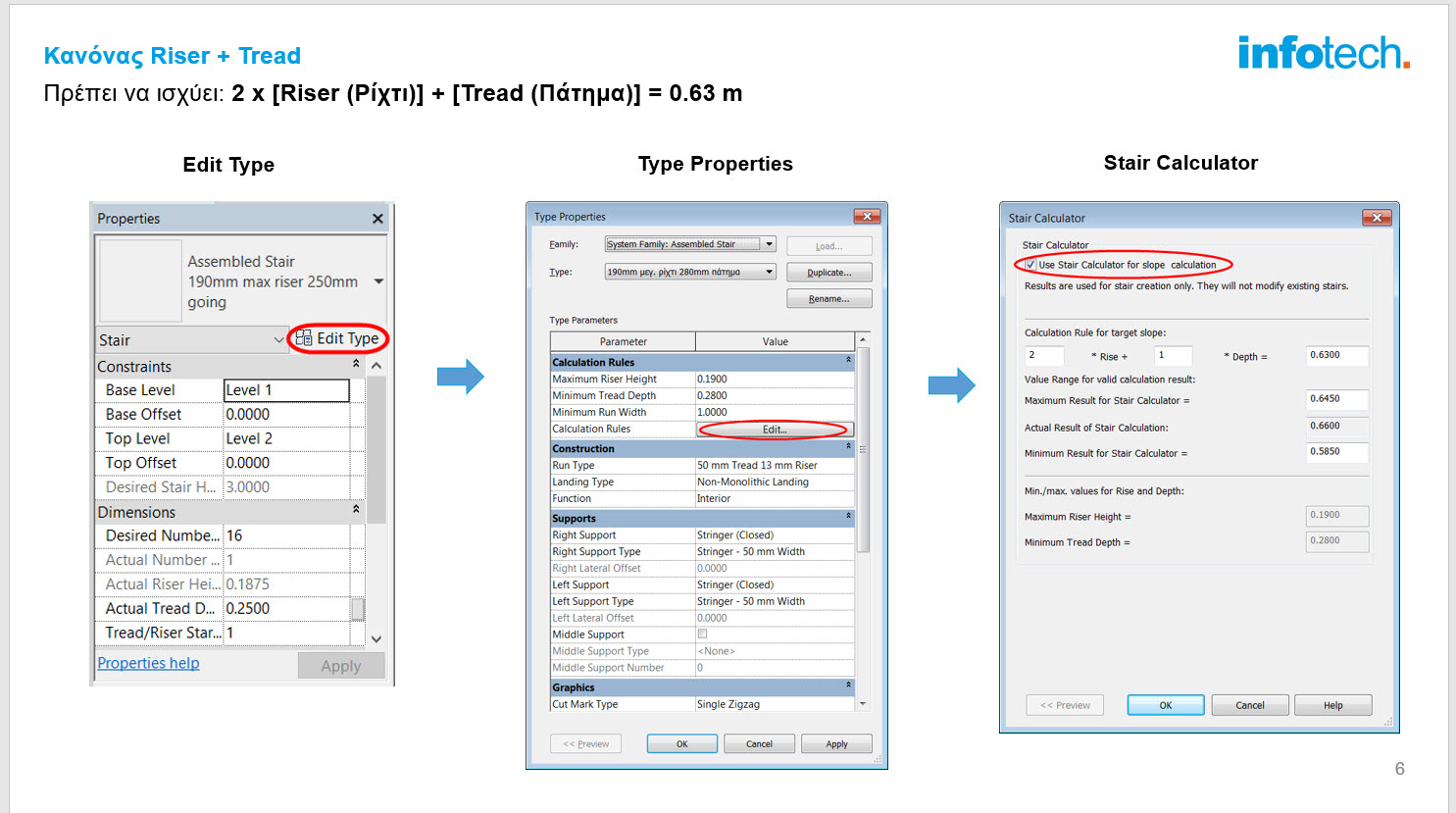Collapse the Calculation Rules group

[x=849, y=361]
